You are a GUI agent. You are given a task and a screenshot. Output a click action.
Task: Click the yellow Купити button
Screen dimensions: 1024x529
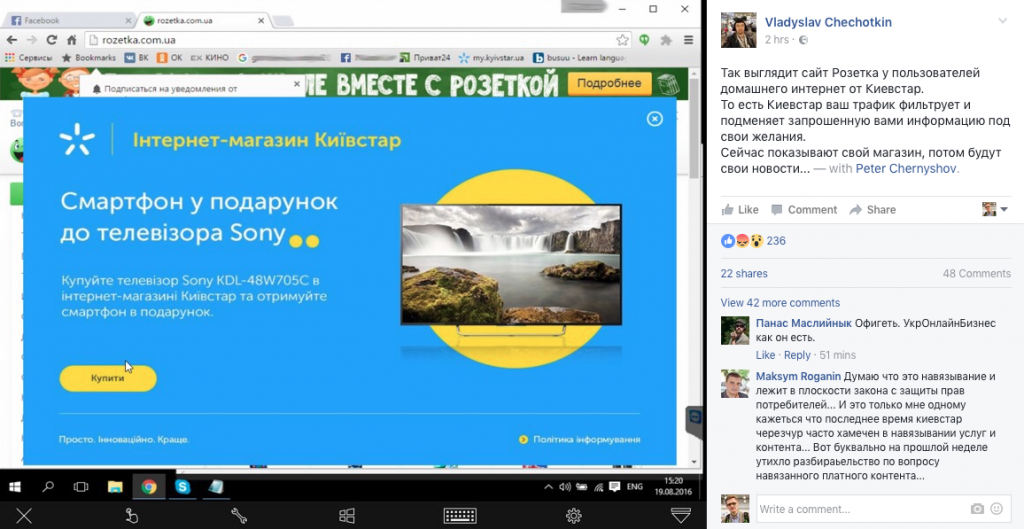pos(108,379)
